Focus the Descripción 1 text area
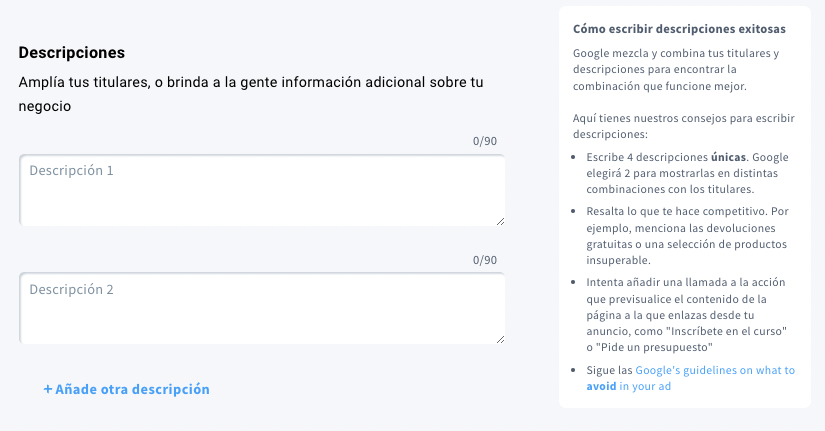 (x=262, y=191)
